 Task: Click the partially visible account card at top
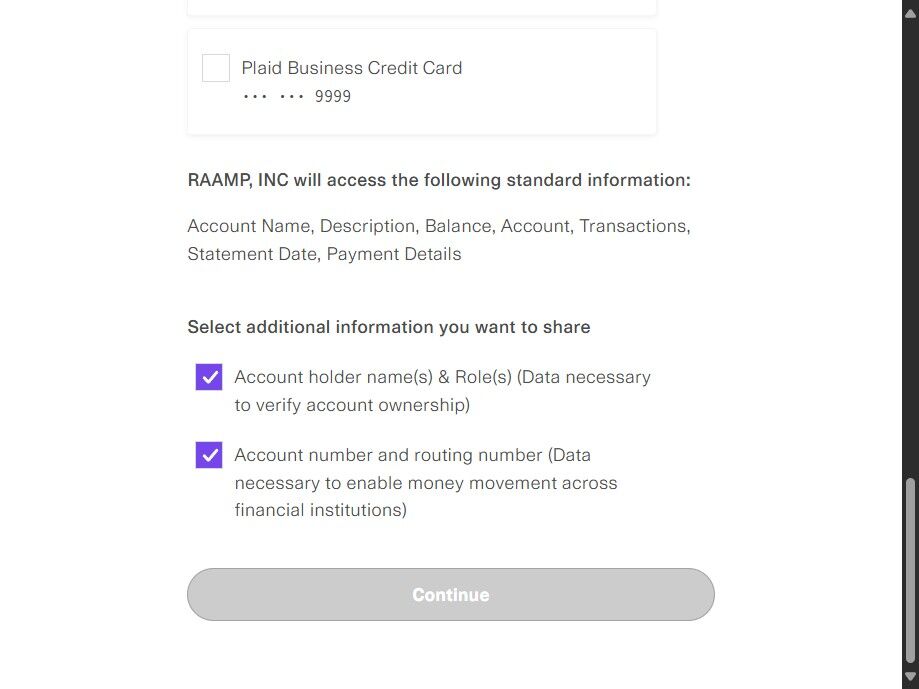[x=421, y=7]
